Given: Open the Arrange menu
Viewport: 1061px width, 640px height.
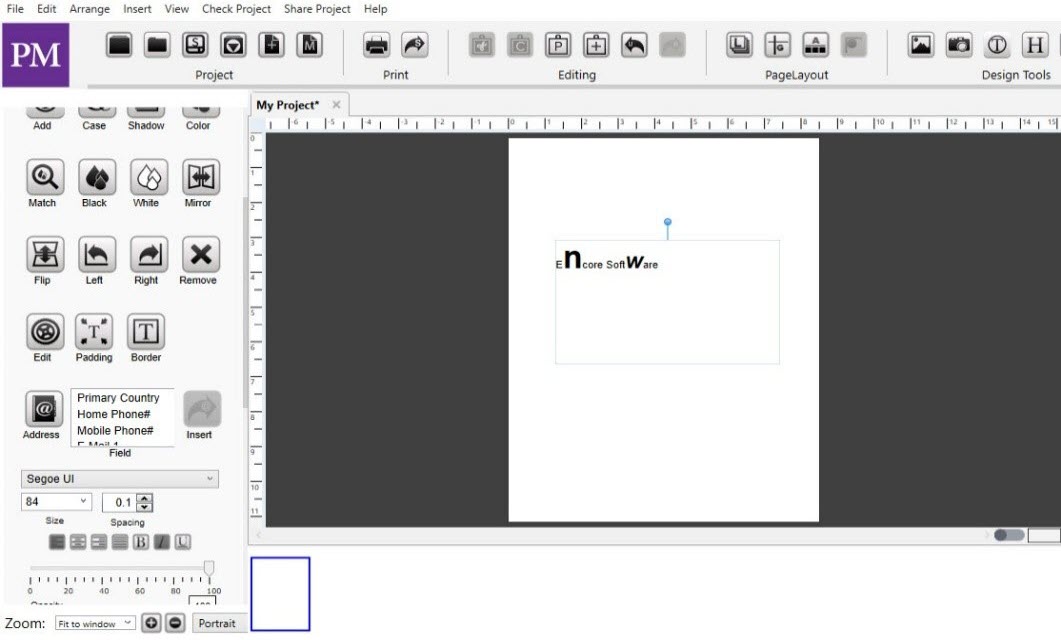Looking at the screenshot, I should click(x=89, y=9).
